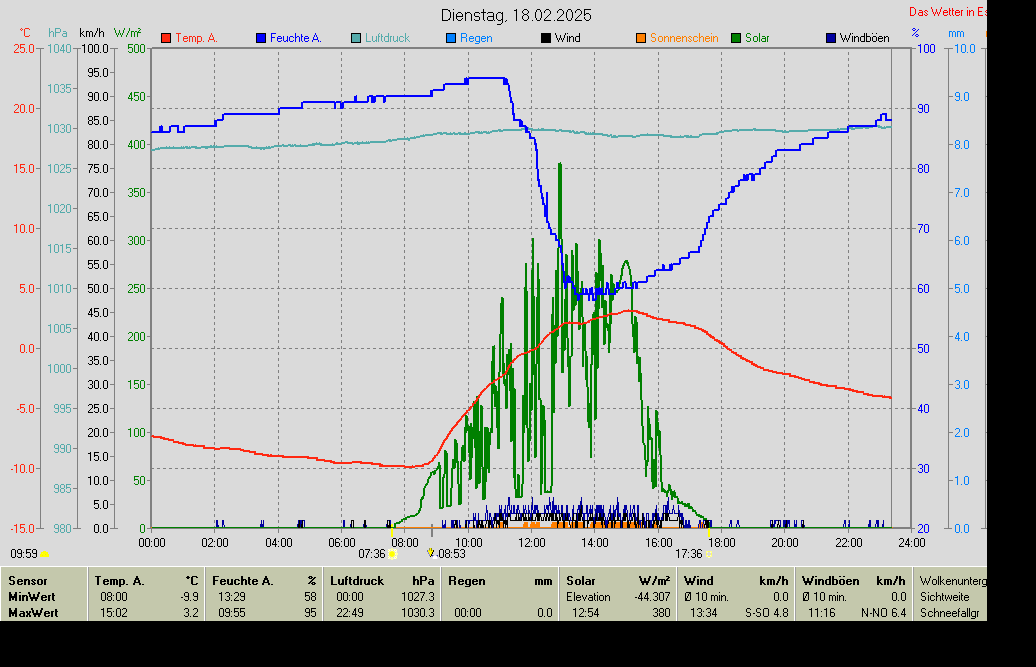
Task: Click the yellow marker next to 09:59
Action: coord(44,553)
